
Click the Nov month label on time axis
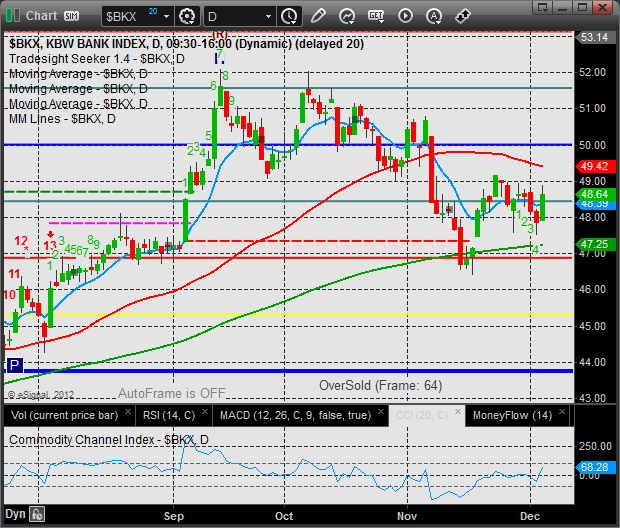(x=407, y=516)
